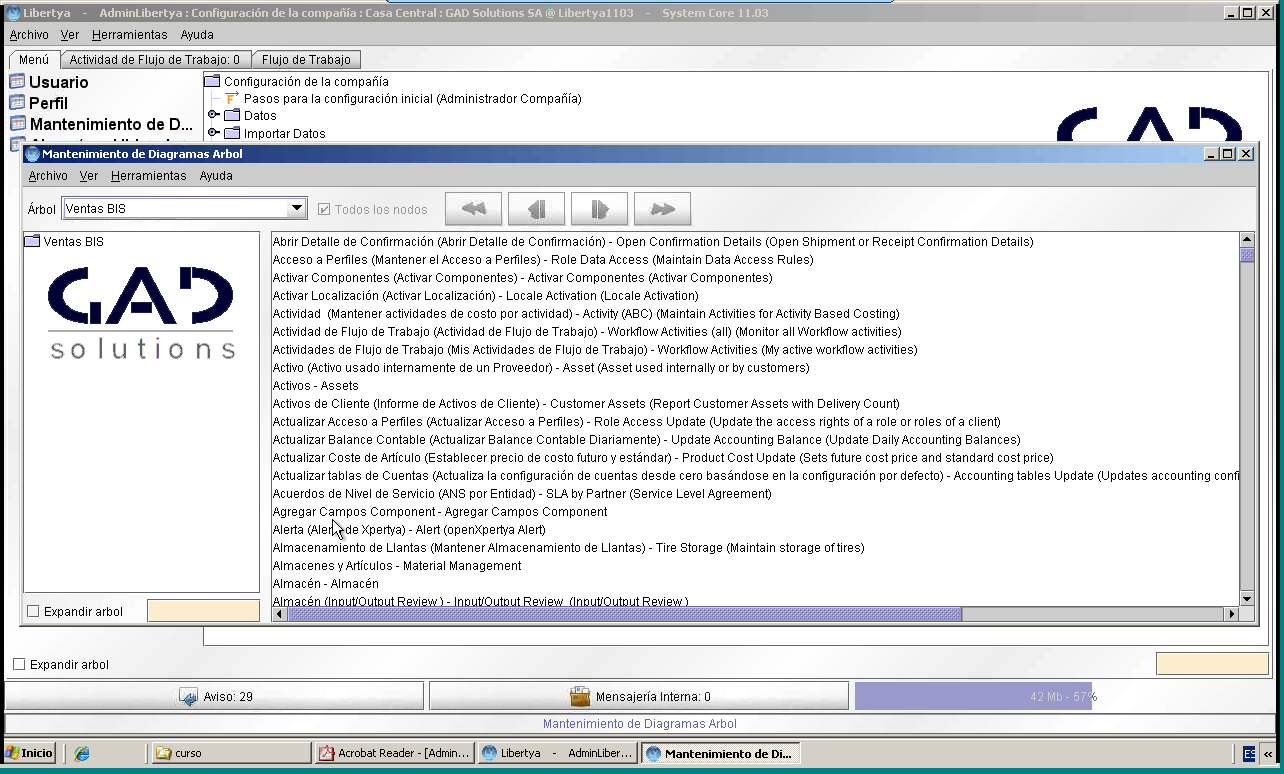Open the Perfil shortcut icon
This screenshot has height=774, width=1284.
(x=17, y=103)
